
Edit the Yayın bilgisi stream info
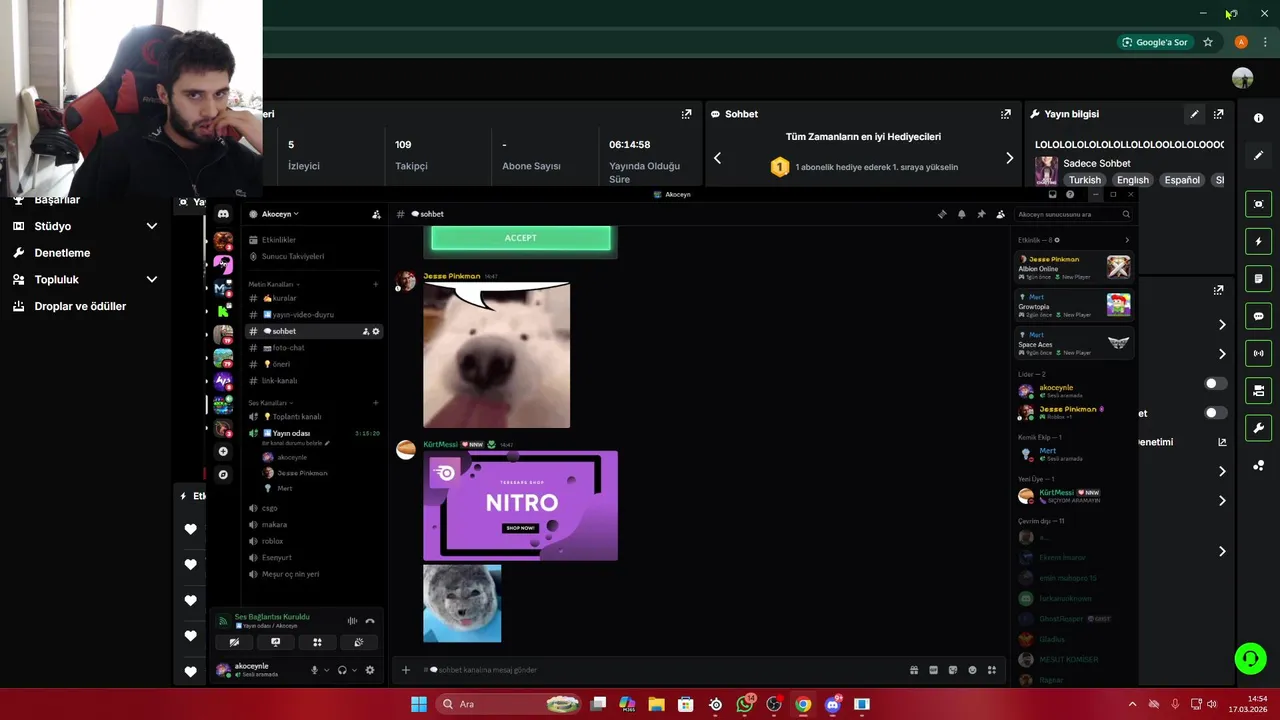coord(1194,114)
